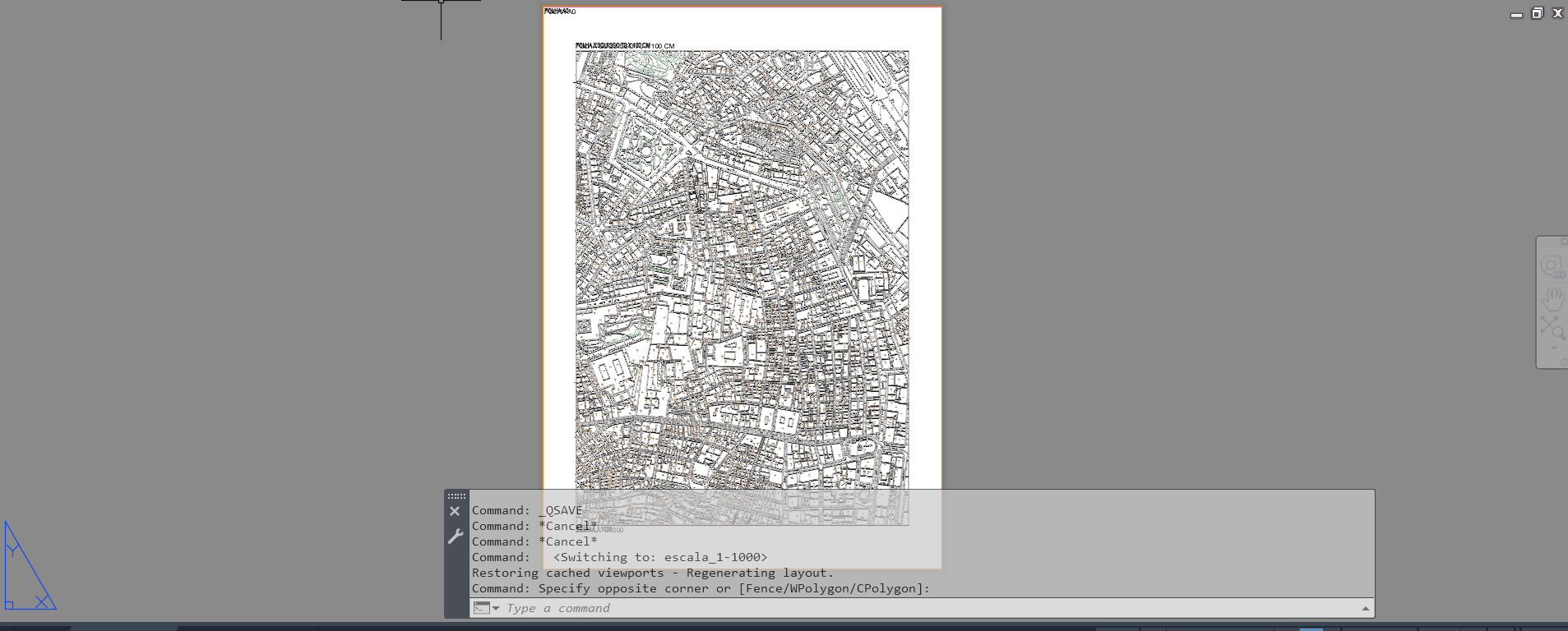This screenshot has height=631, width=1568.
Task: Open navigation bar customize menu button
Action: coord(1564,362)
